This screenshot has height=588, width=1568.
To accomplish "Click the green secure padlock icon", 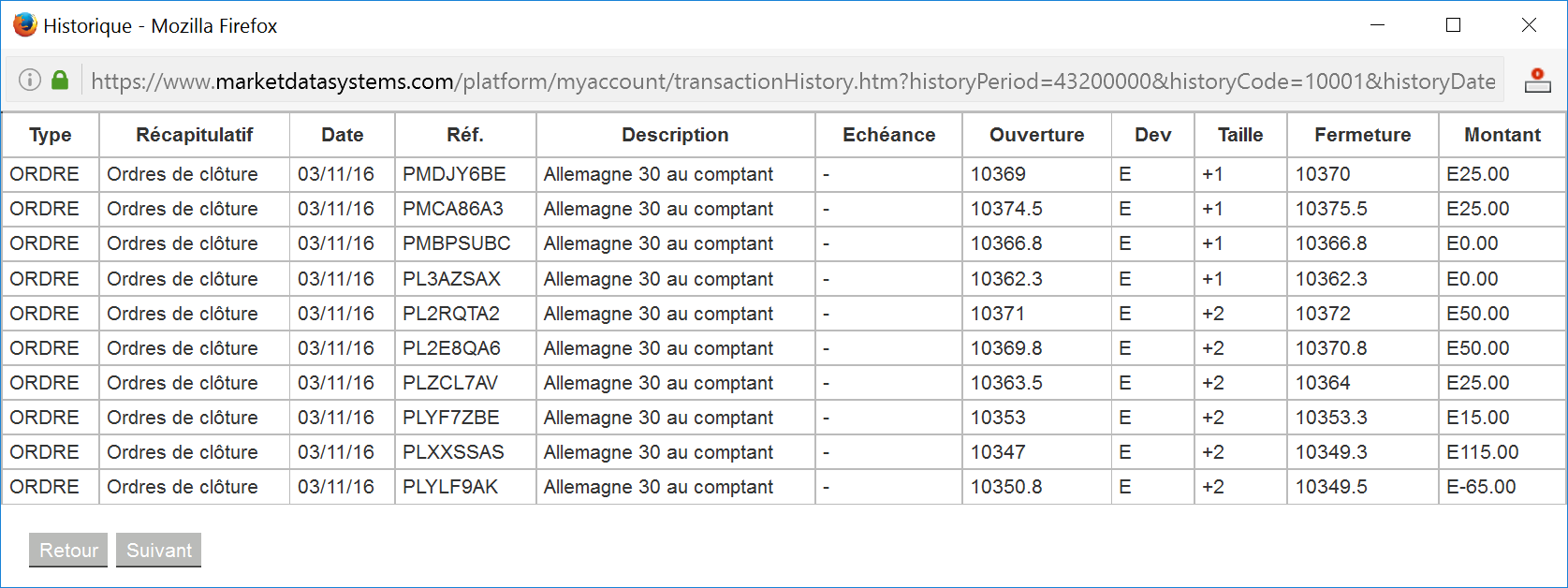I will click(60, 81).
